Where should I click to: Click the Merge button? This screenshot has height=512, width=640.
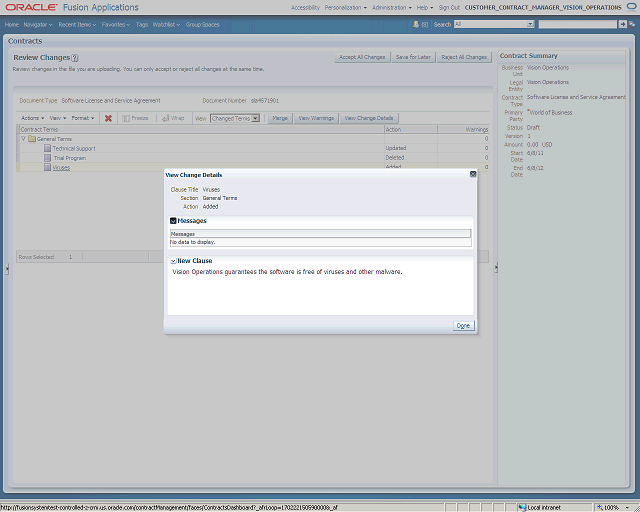click(x=280, y=118)
